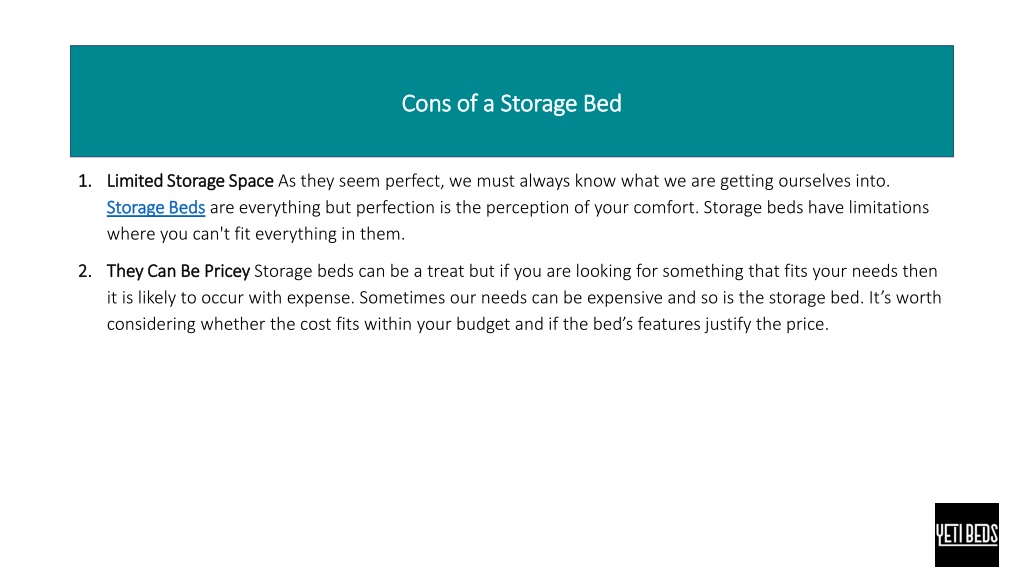Click the list number '2.' marker
Screen dimensions: 1024x576
(x=85, y=271)
